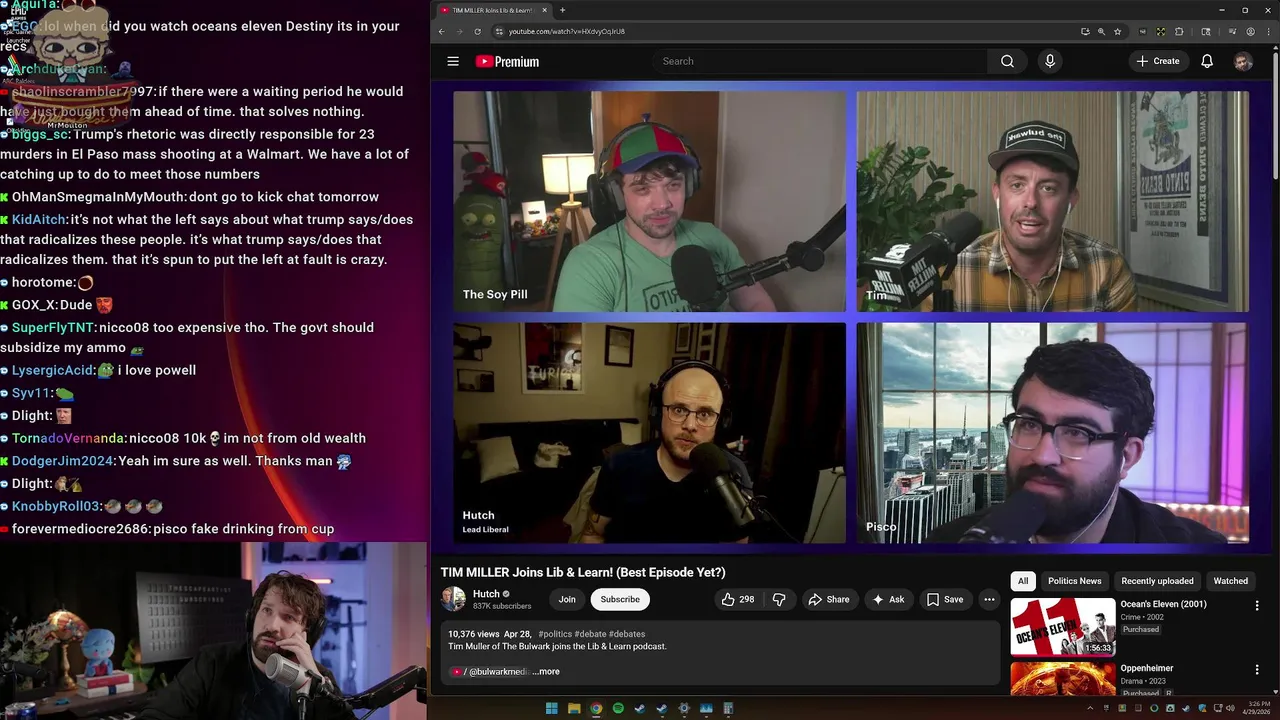Click the Ask button
This screenshot has width=1280, height=720.
point(888,599)
